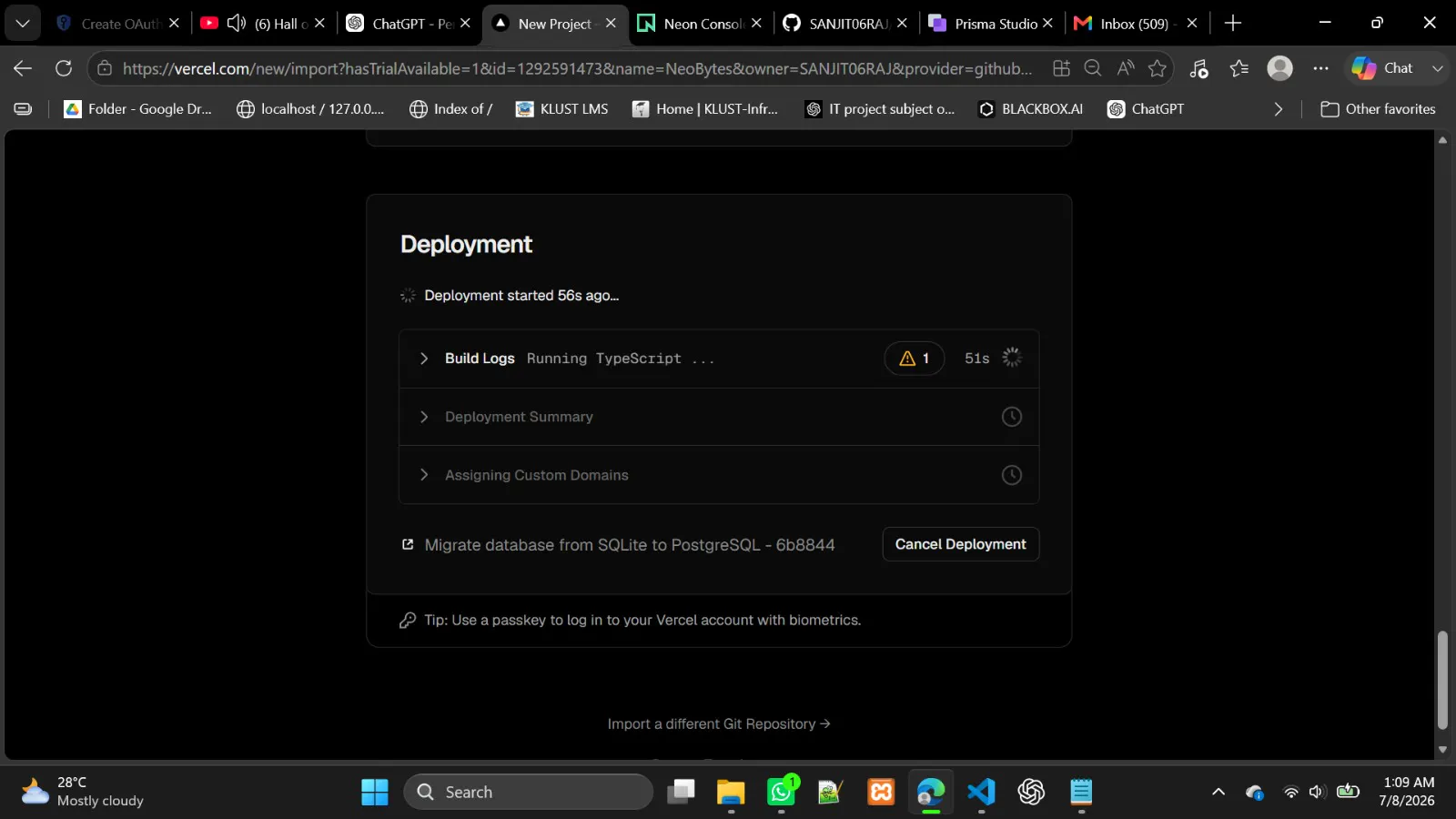Expand the Build Logs row
Screen dimensions: 1456x819
pos(719,359)
